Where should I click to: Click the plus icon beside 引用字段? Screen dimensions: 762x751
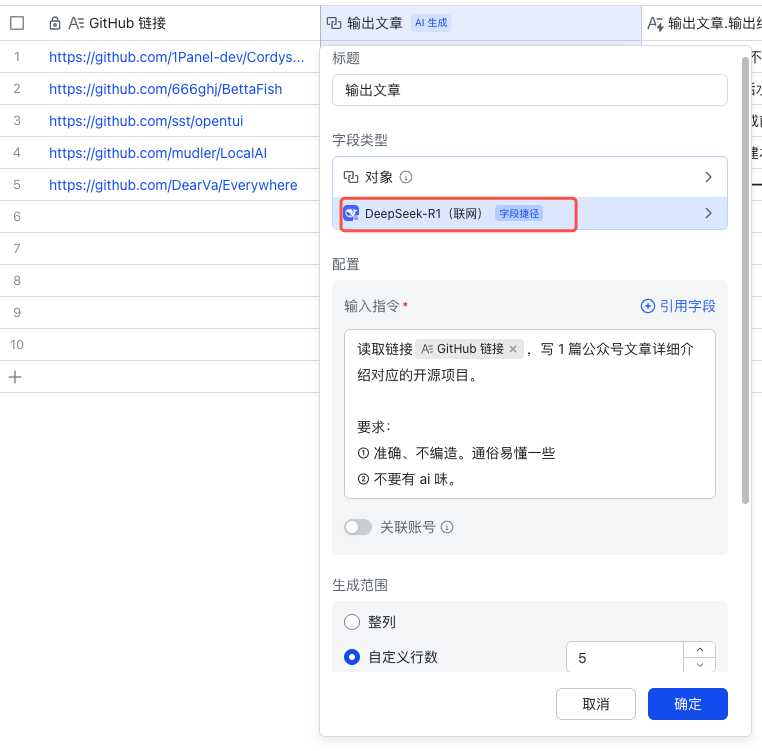pos(648,306)
